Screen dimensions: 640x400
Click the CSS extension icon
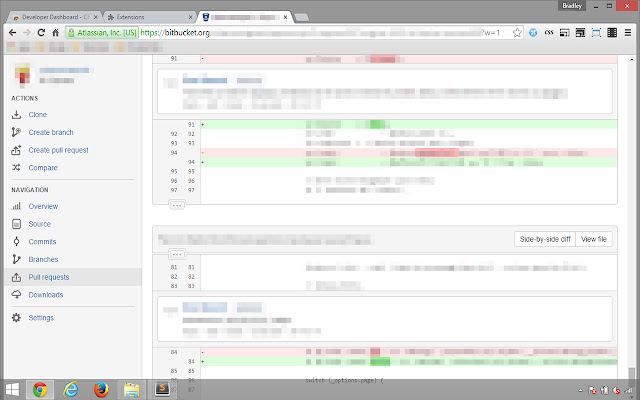point(549,33)
